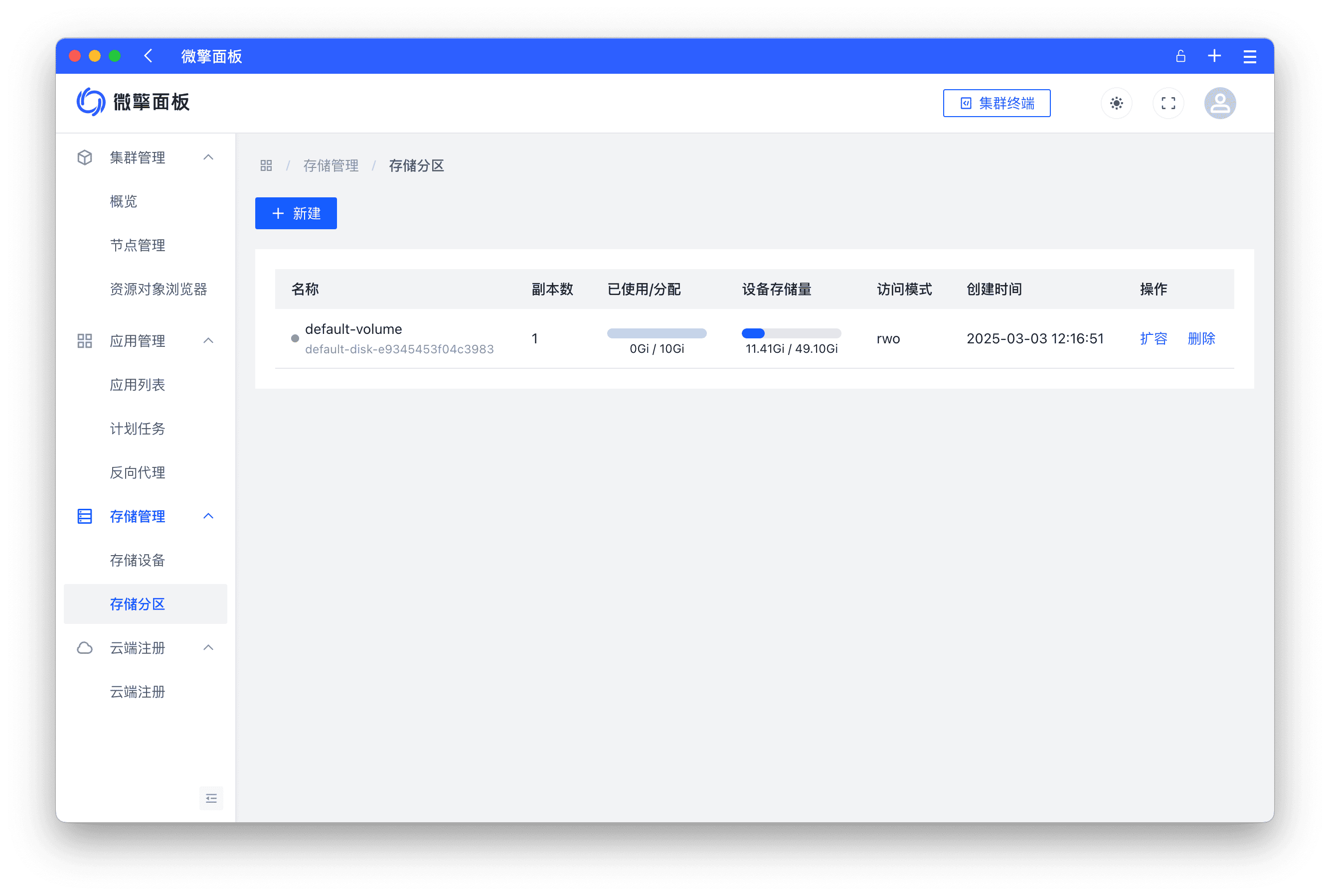Click 扩容 link for default-volume
1330x896 pixels.
pyautogui.click(x=1153, y=338)
